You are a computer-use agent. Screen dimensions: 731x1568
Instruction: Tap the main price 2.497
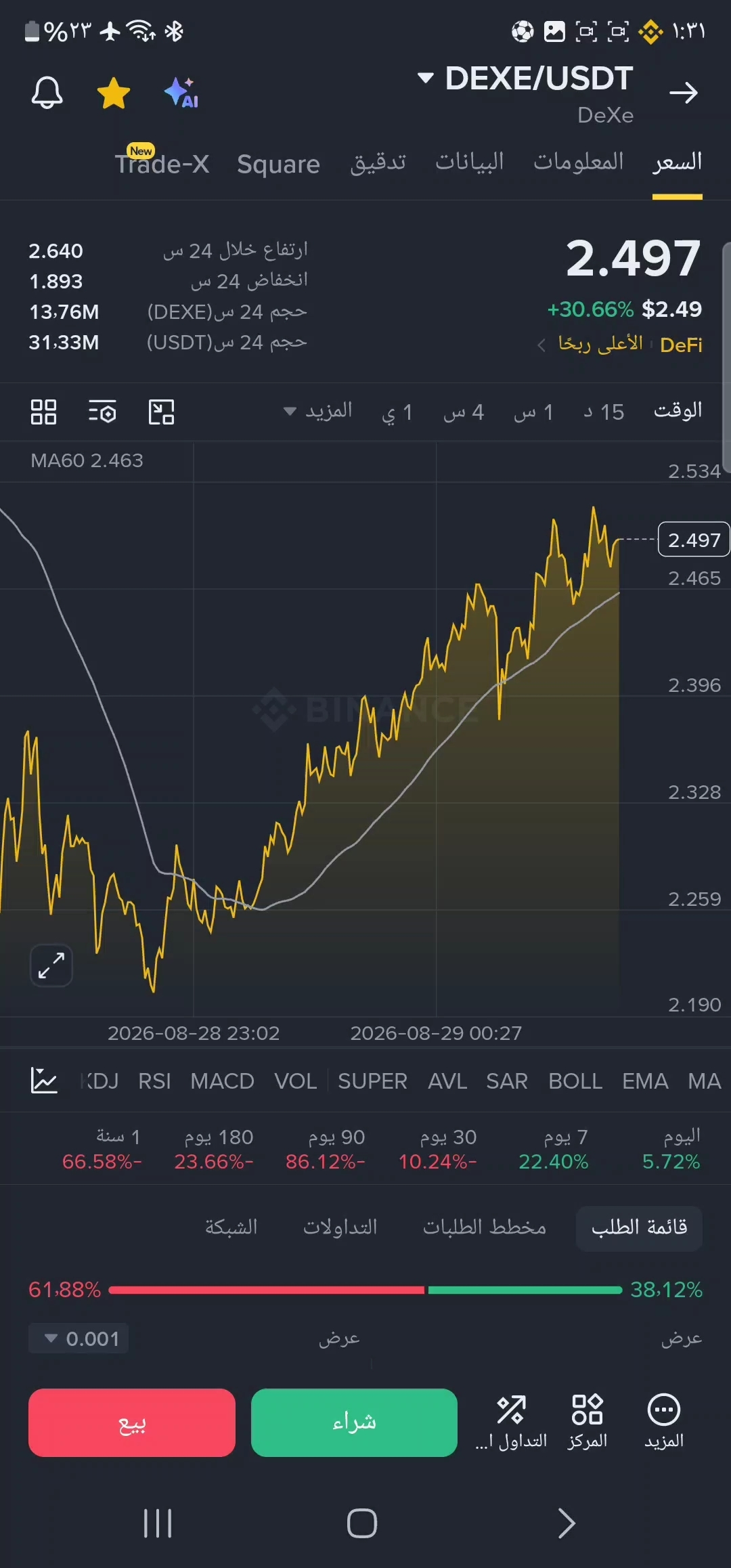pos(634,259)
